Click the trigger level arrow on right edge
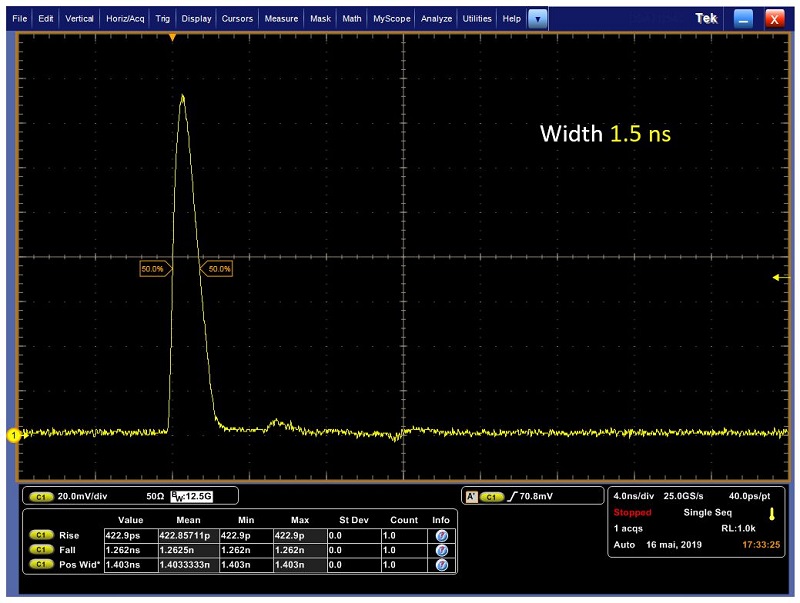 click(781, 278)
